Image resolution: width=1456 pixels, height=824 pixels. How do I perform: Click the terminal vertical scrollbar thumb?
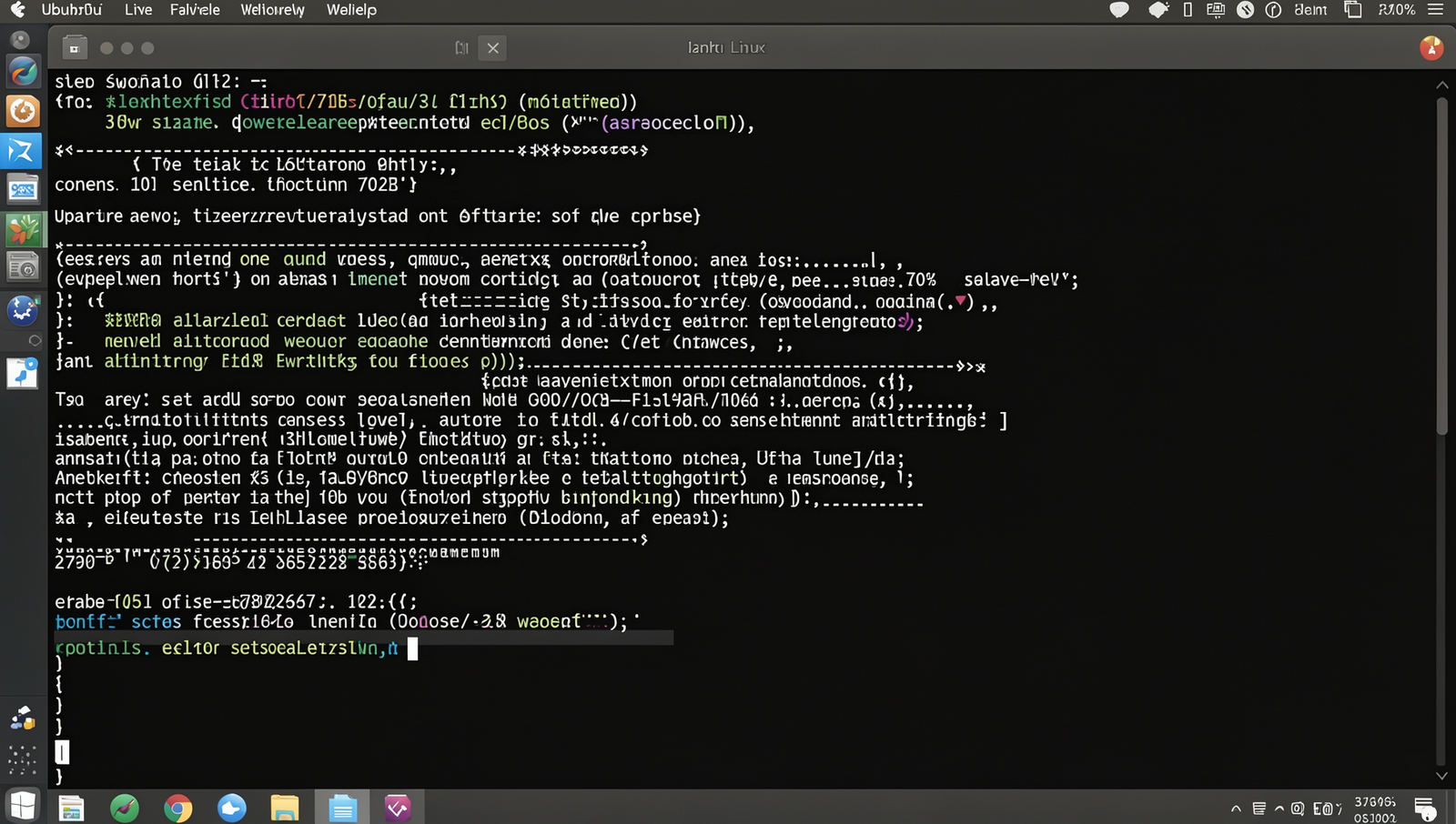(x=1441, y=265)
